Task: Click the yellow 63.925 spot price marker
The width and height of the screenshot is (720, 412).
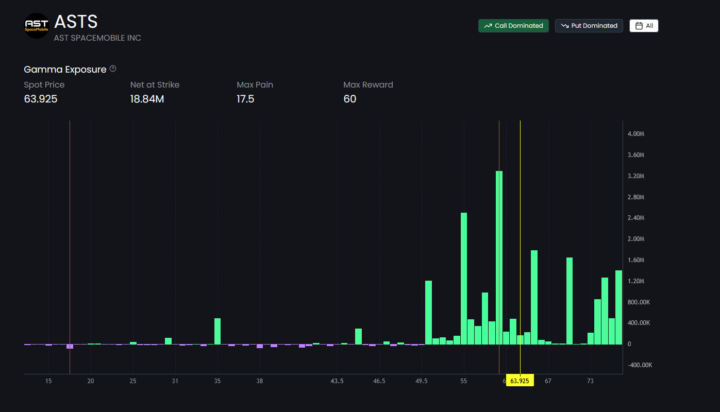Action: pos(519,381)
